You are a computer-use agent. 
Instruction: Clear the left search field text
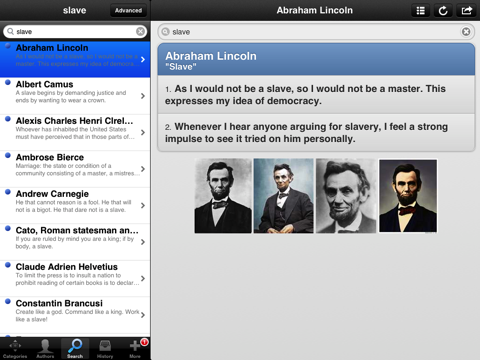[x=140, y=31]
